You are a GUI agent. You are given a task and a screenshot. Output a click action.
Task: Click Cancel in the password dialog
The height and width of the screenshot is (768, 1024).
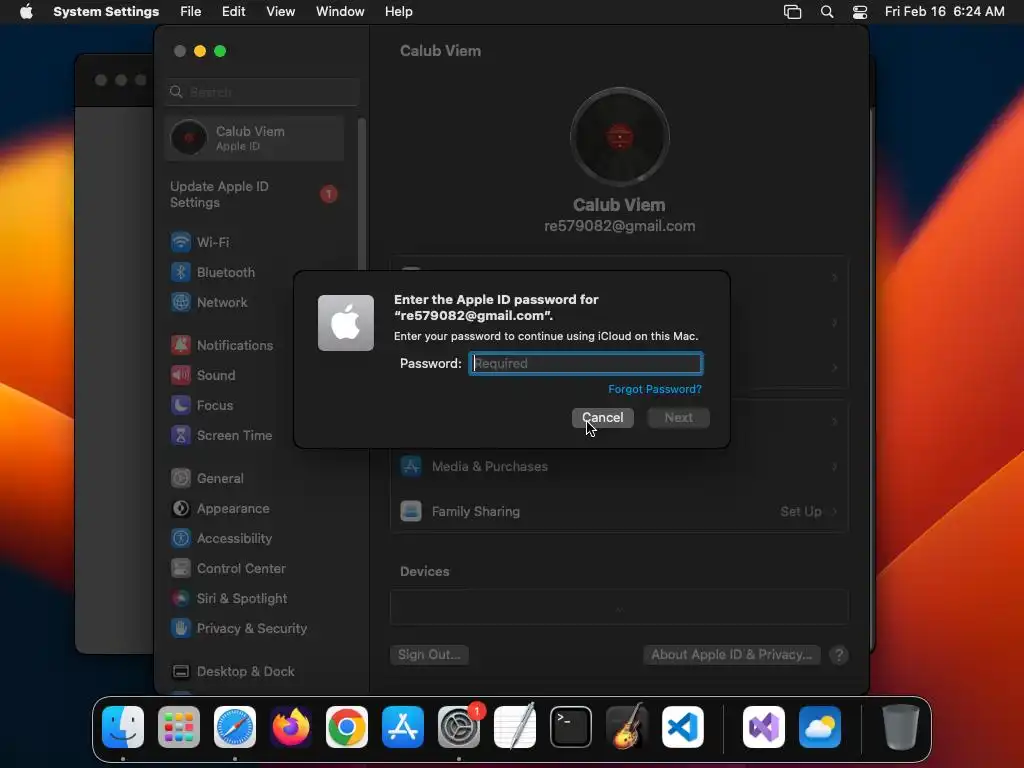pyautogui.click(x=603, y=418)
